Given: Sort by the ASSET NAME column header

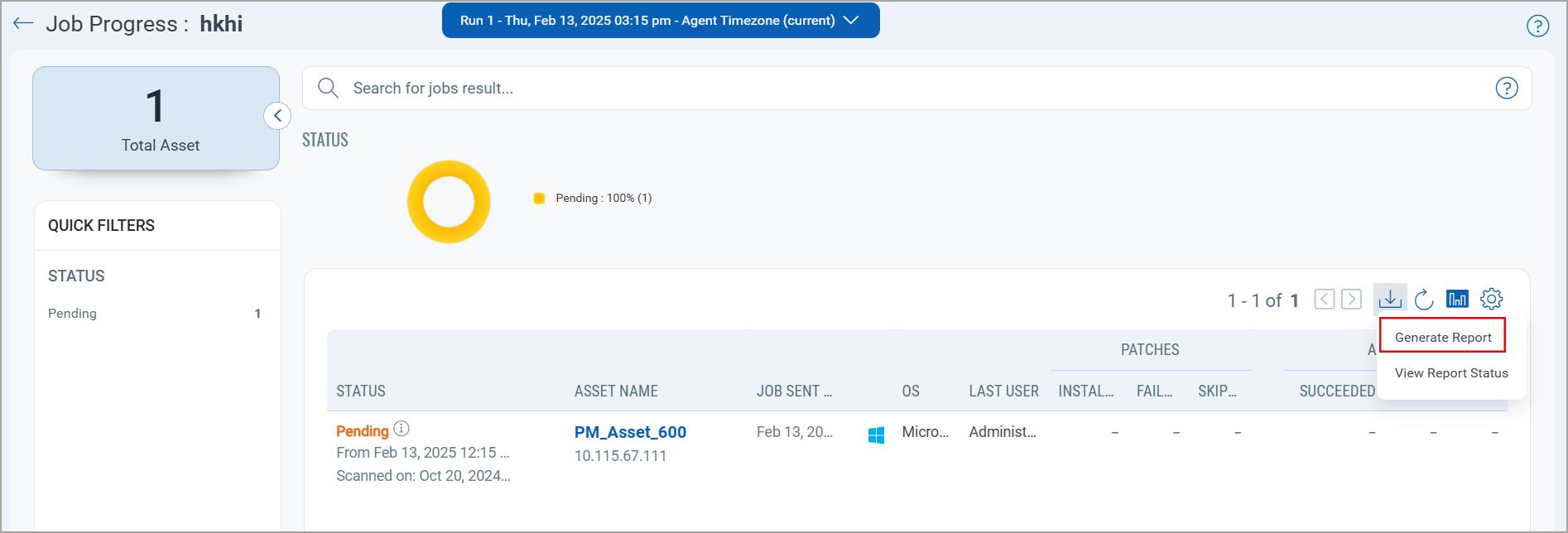Looking at the screenshot, I should pyautogui.click(x=616, y=391).
